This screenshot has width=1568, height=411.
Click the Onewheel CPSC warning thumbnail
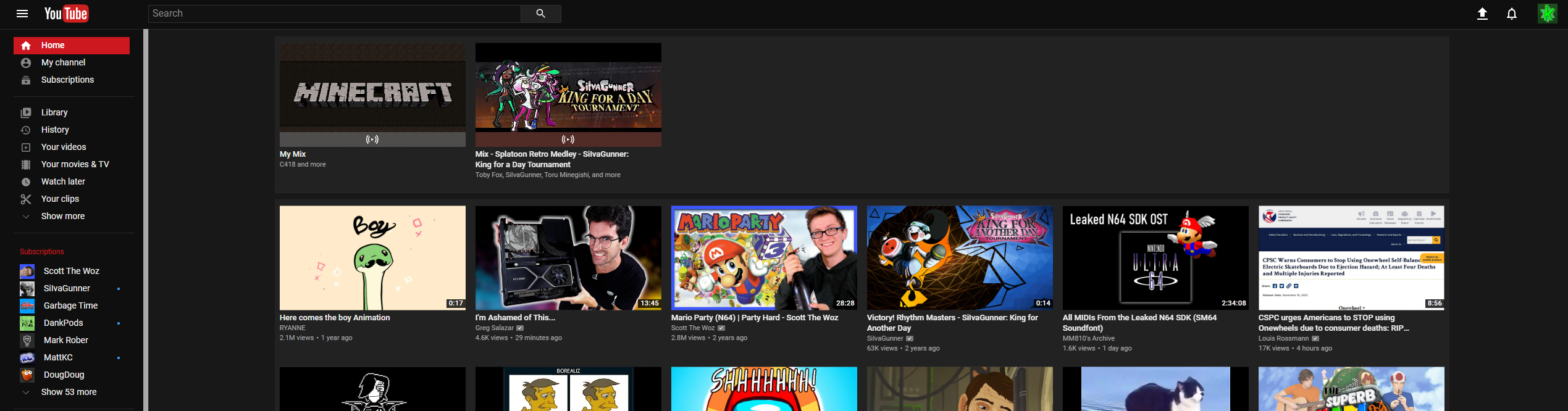pos(1351,258)
